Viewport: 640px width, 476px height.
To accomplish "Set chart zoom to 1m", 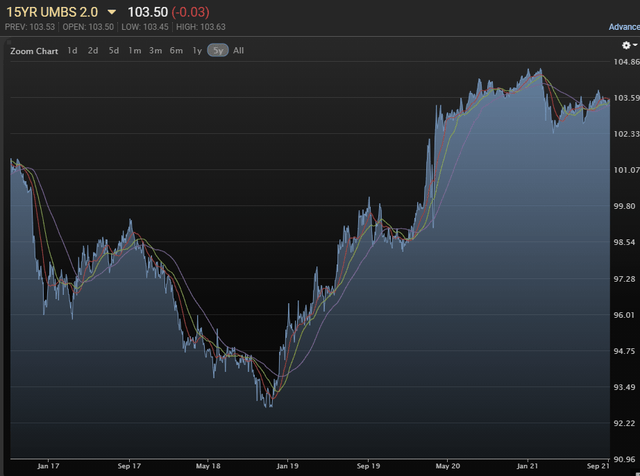I will [x=135, y=51].
